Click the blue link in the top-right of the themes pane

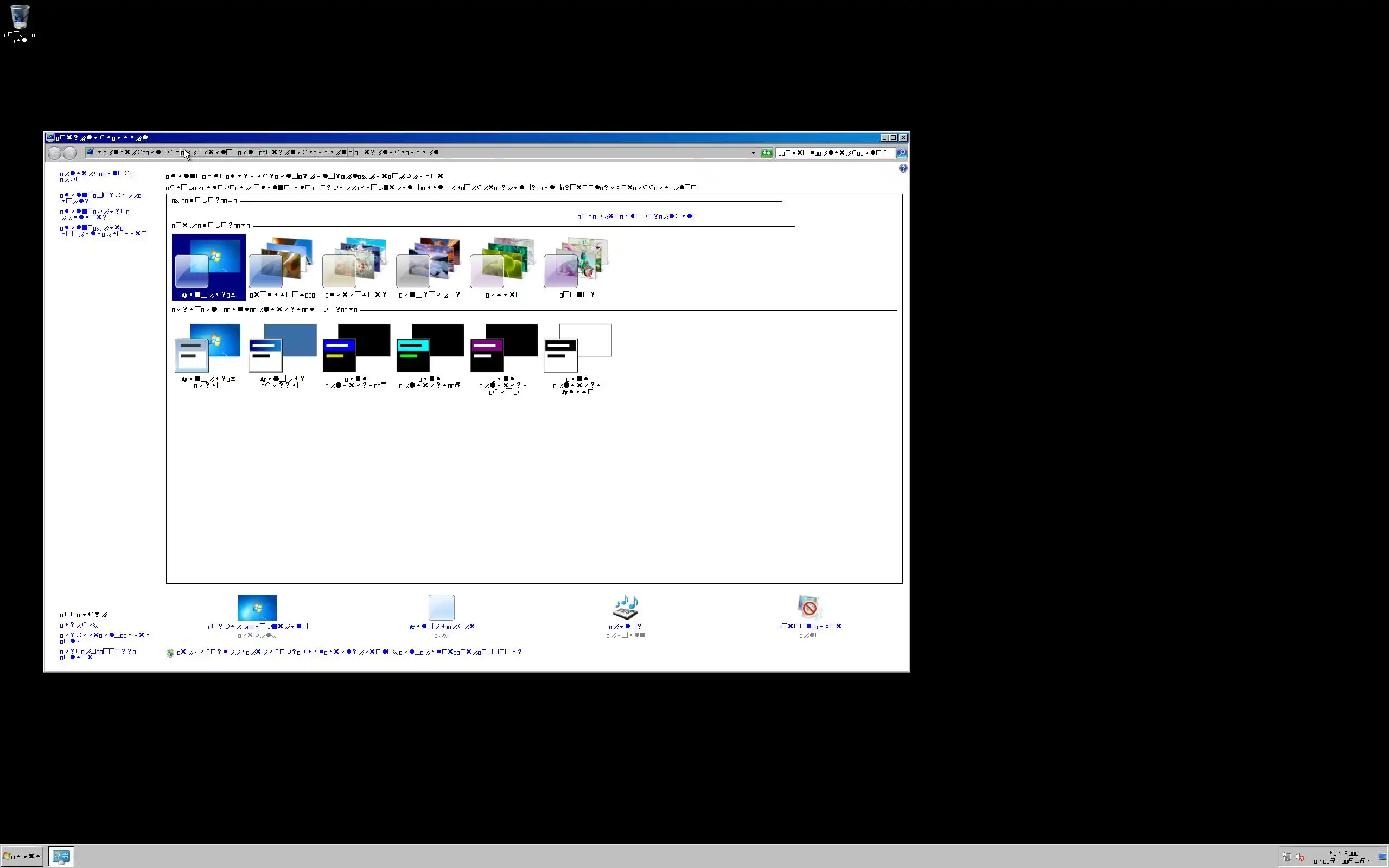(x=637, y=216)
